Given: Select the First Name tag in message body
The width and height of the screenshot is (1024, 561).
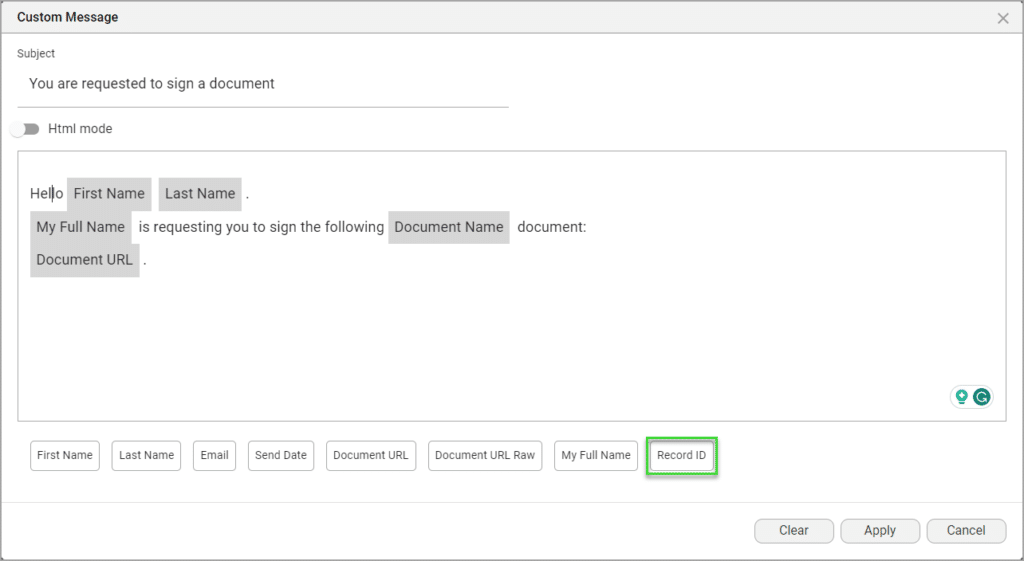Looking at the screenshot, I should [109, 194].
